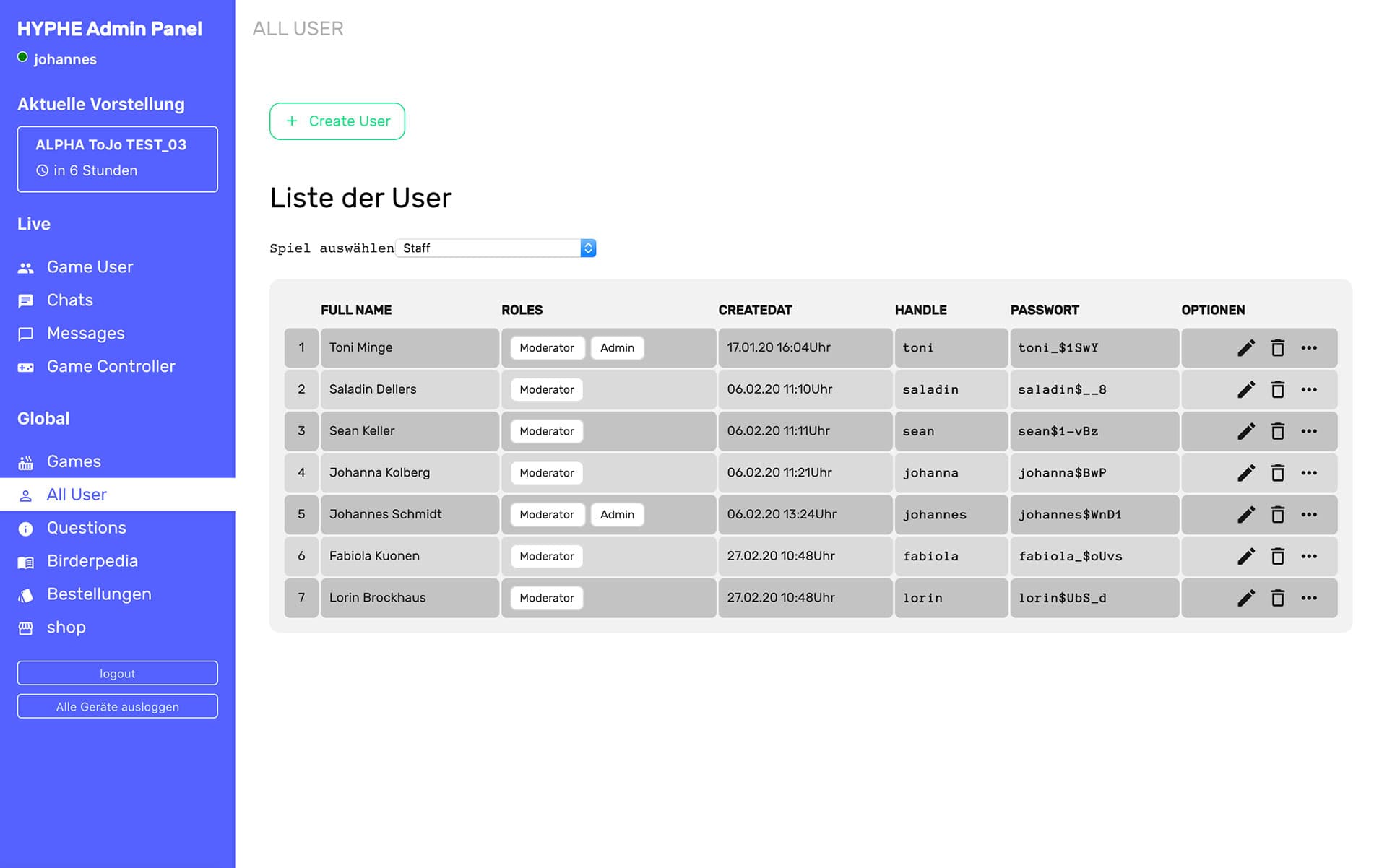Open Birderpedia from the sidebar
Viewport: 1387px width, 868px height.
25,561
